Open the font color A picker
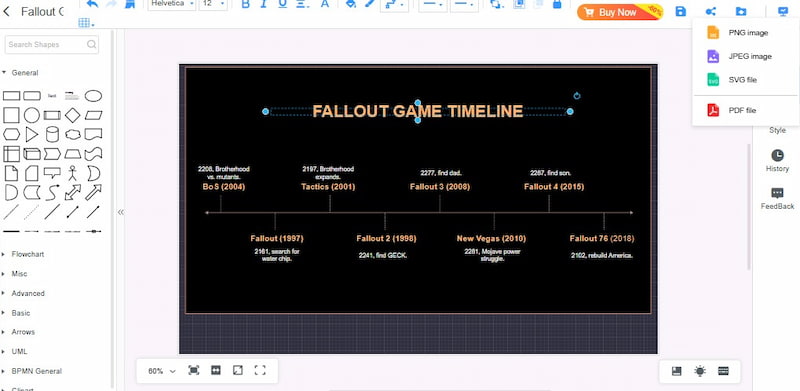 pyautogui.click(x=324, y=4)
